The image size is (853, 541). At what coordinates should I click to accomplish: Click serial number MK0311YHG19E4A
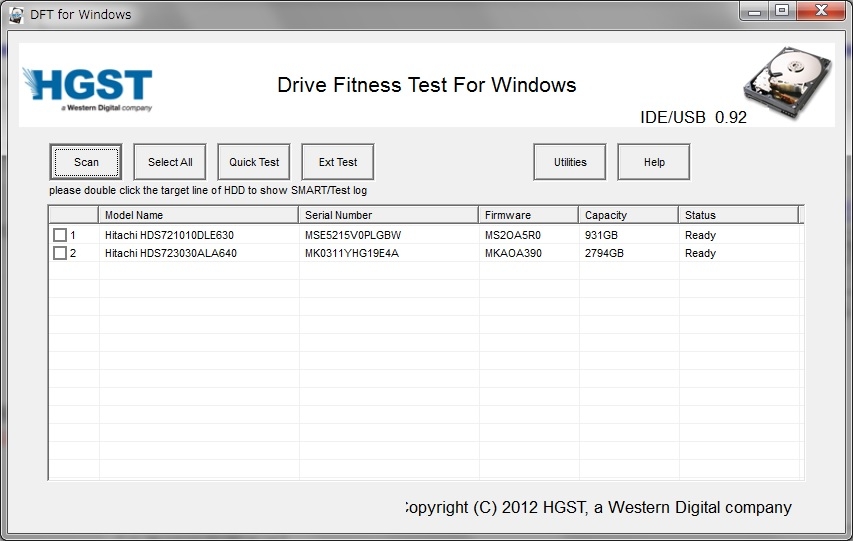point(351,253)
